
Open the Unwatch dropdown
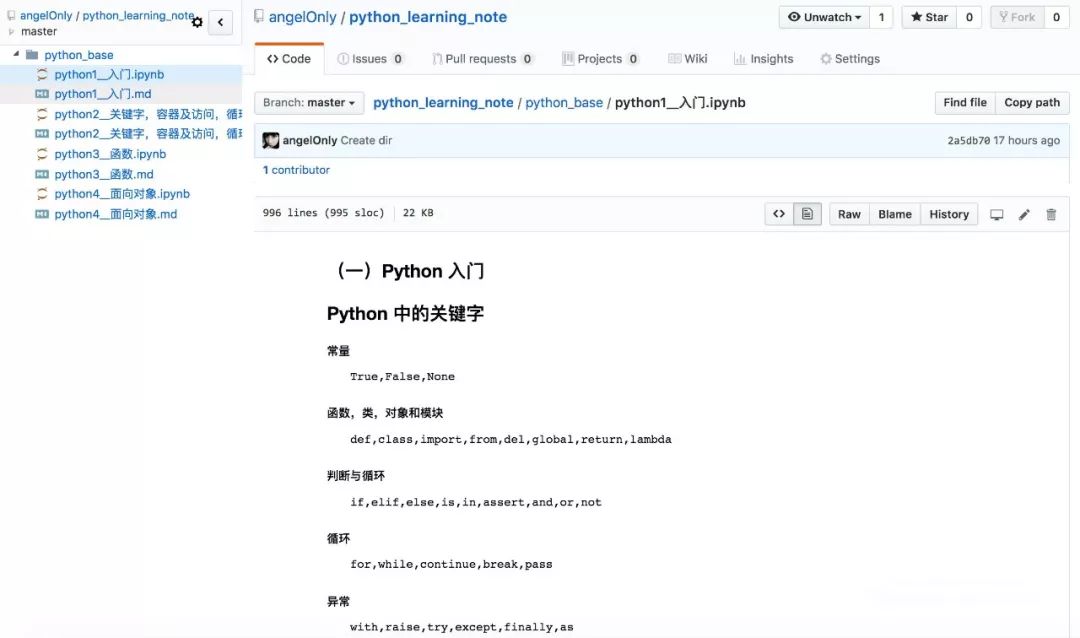[x=824, y=17]
